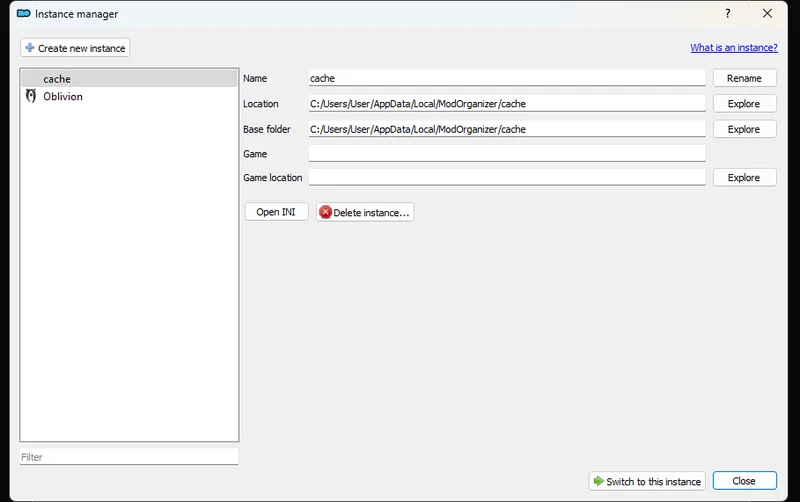800x502 pixels.
Task: Select the Oblivion instance entry
Action: click(63, 96)
